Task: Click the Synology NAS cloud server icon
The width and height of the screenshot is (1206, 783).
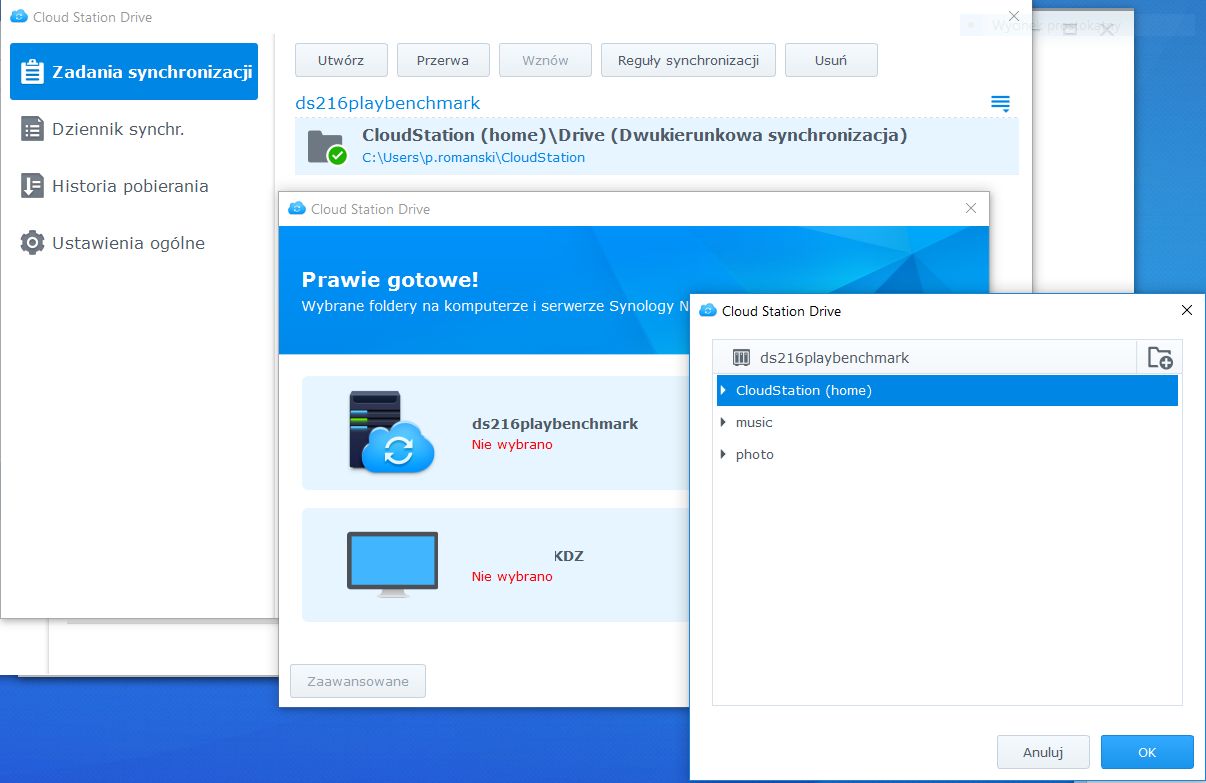Action: click(x=391, y=432)
